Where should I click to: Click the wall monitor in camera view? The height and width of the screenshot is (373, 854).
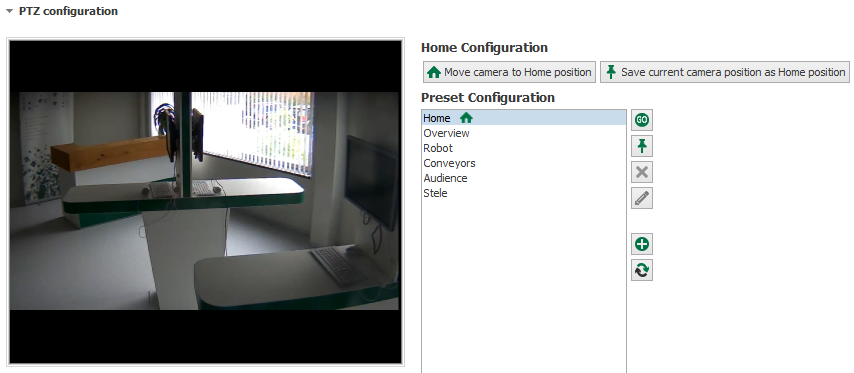tap(372, 180)
